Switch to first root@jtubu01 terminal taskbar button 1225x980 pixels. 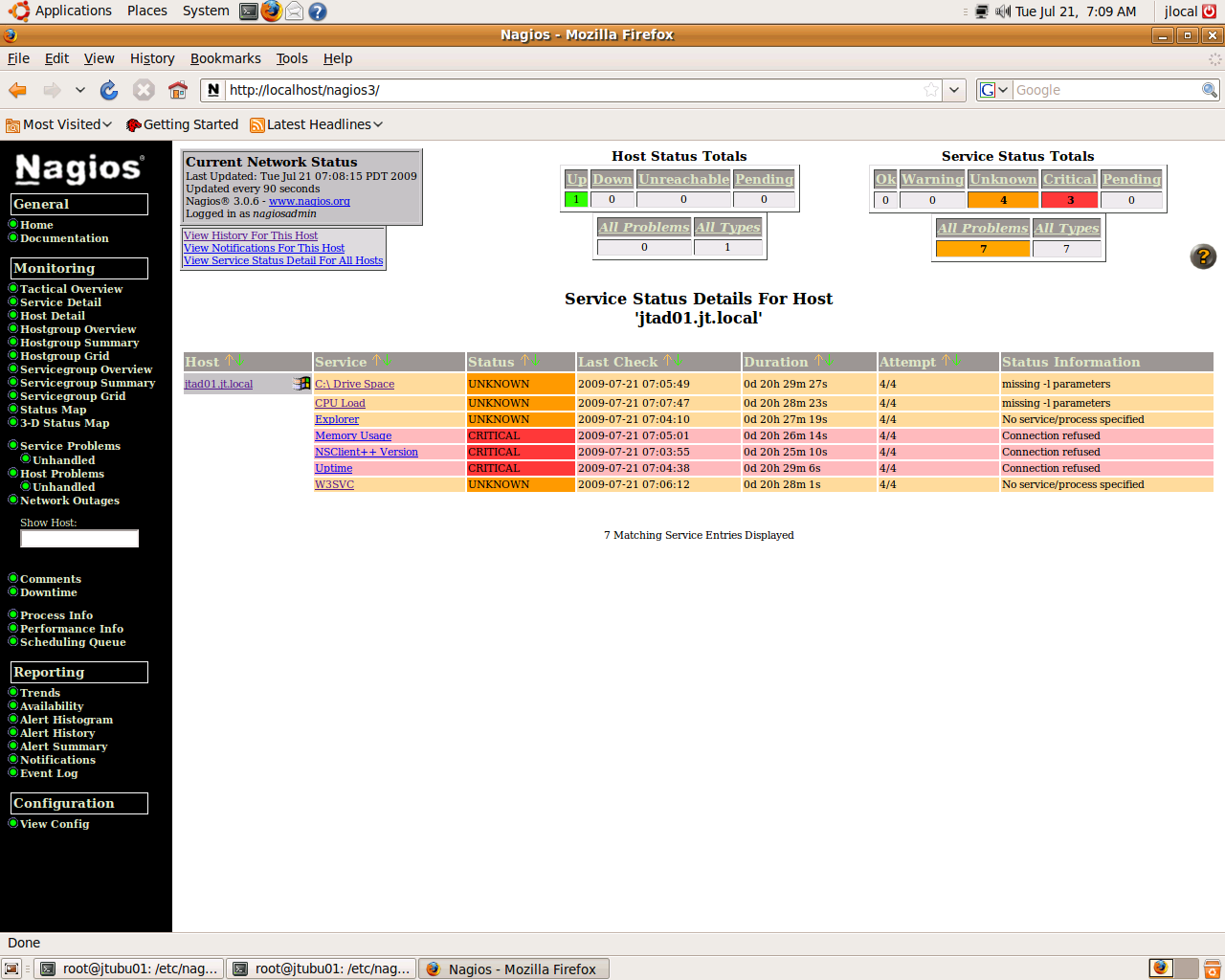129,969
